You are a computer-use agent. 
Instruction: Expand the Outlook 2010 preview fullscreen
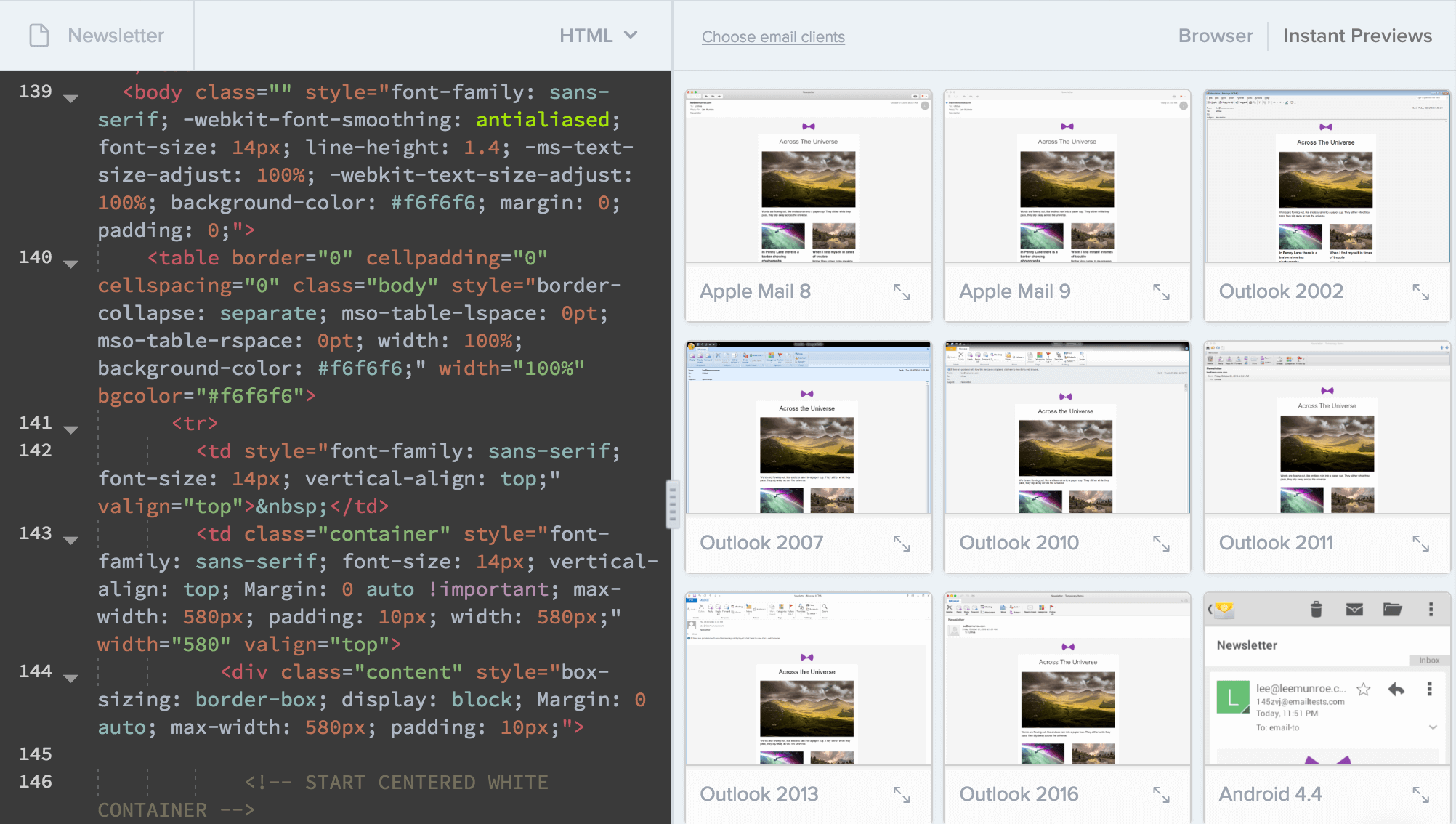pyautogui.click(x=1163, y=542)
